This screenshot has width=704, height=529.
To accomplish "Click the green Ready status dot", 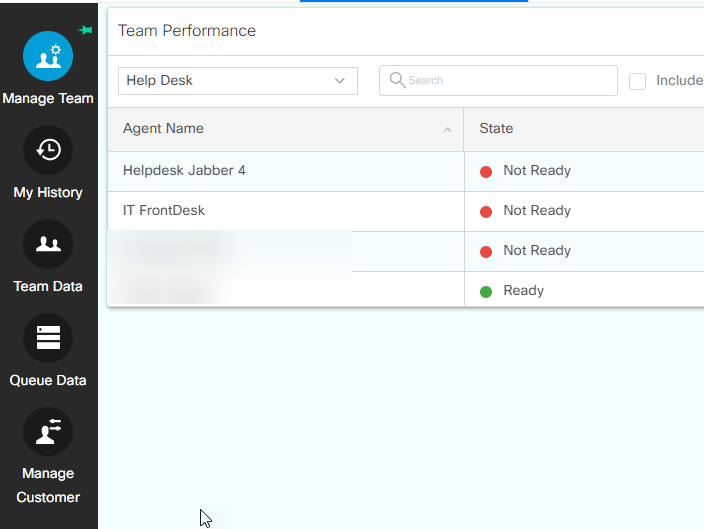I will (x=486, y=291).
